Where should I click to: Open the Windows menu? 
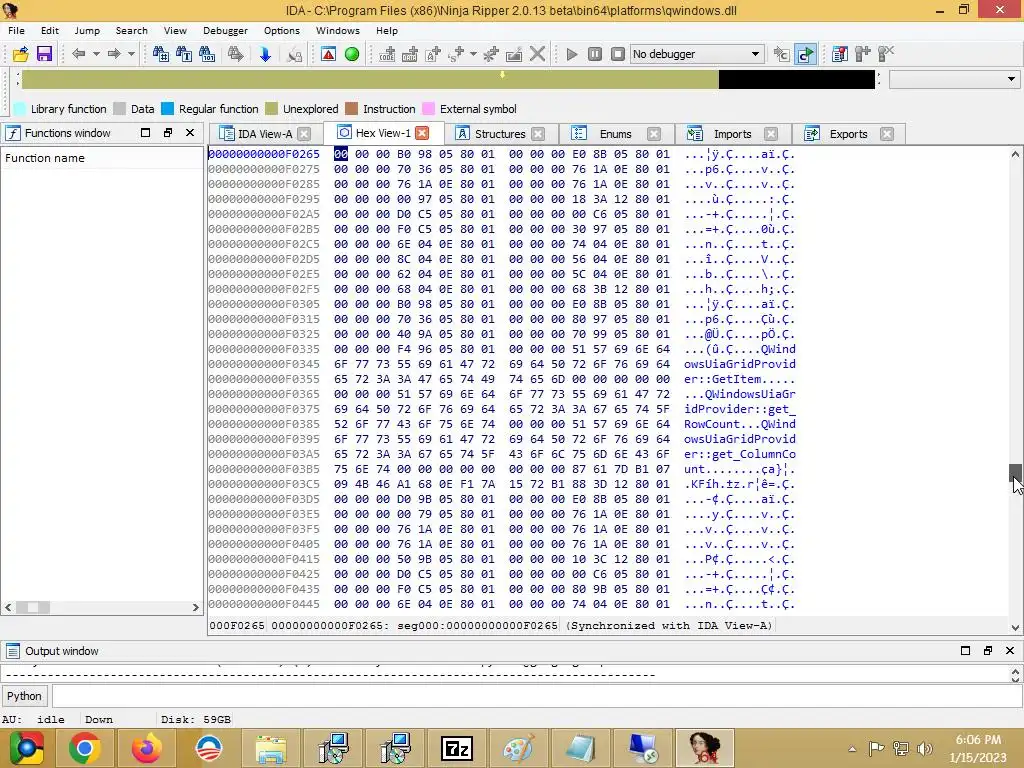[338, 31]
